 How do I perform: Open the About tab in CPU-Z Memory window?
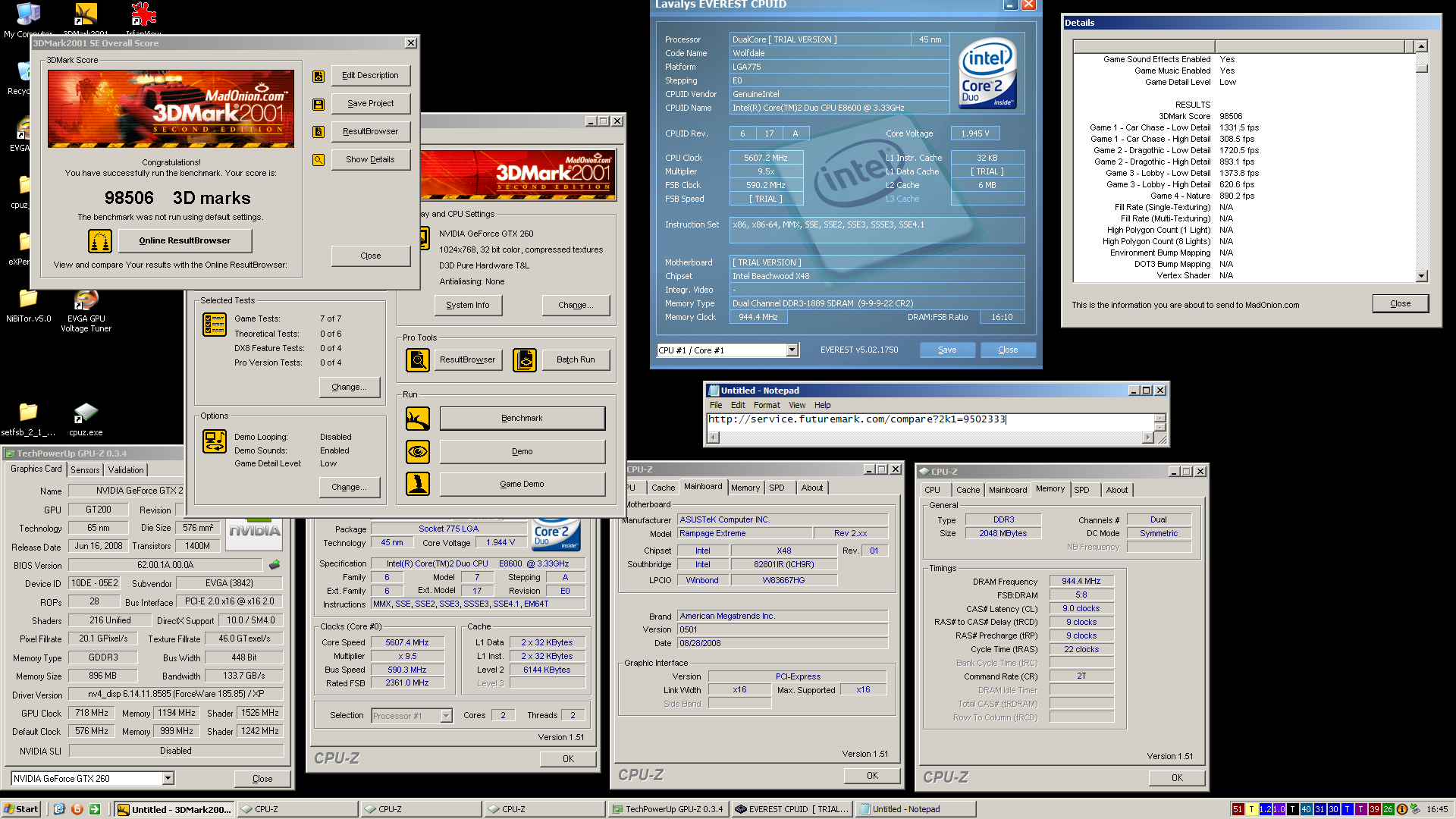click(x=1116, y=490)
